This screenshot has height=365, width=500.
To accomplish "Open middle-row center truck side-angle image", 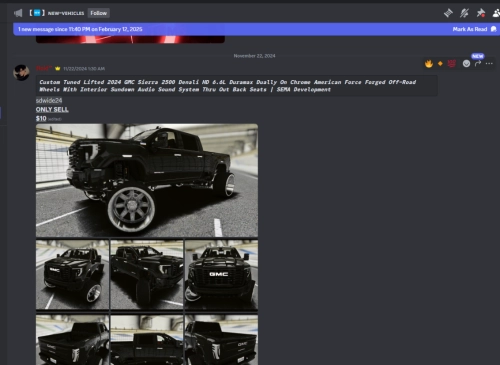I will click(147, 275).
